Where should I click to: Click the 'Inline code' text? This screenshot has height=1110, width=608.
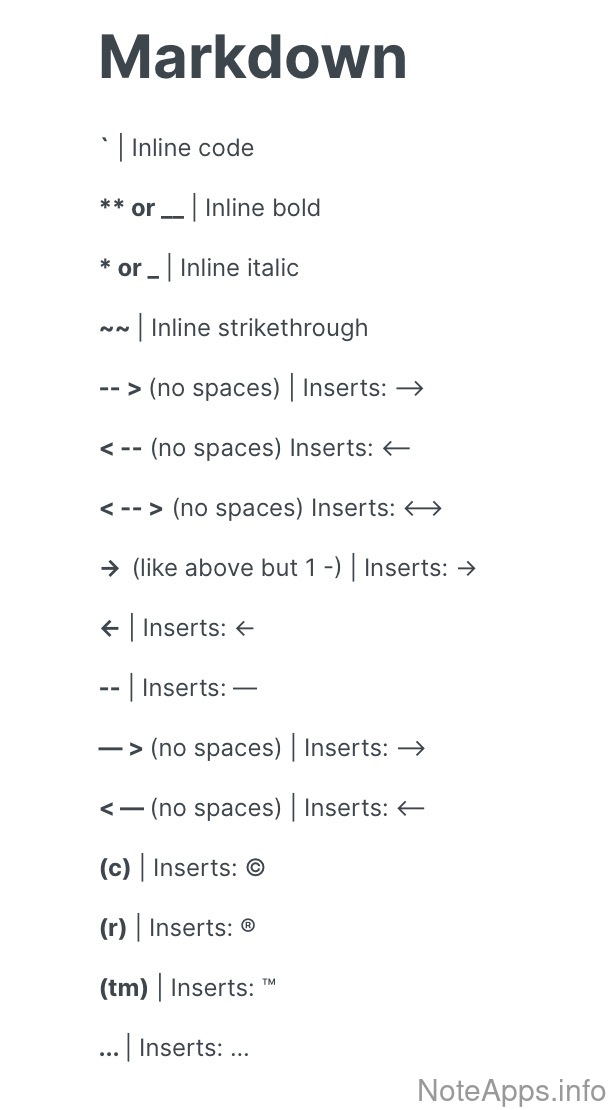point(193,148)
